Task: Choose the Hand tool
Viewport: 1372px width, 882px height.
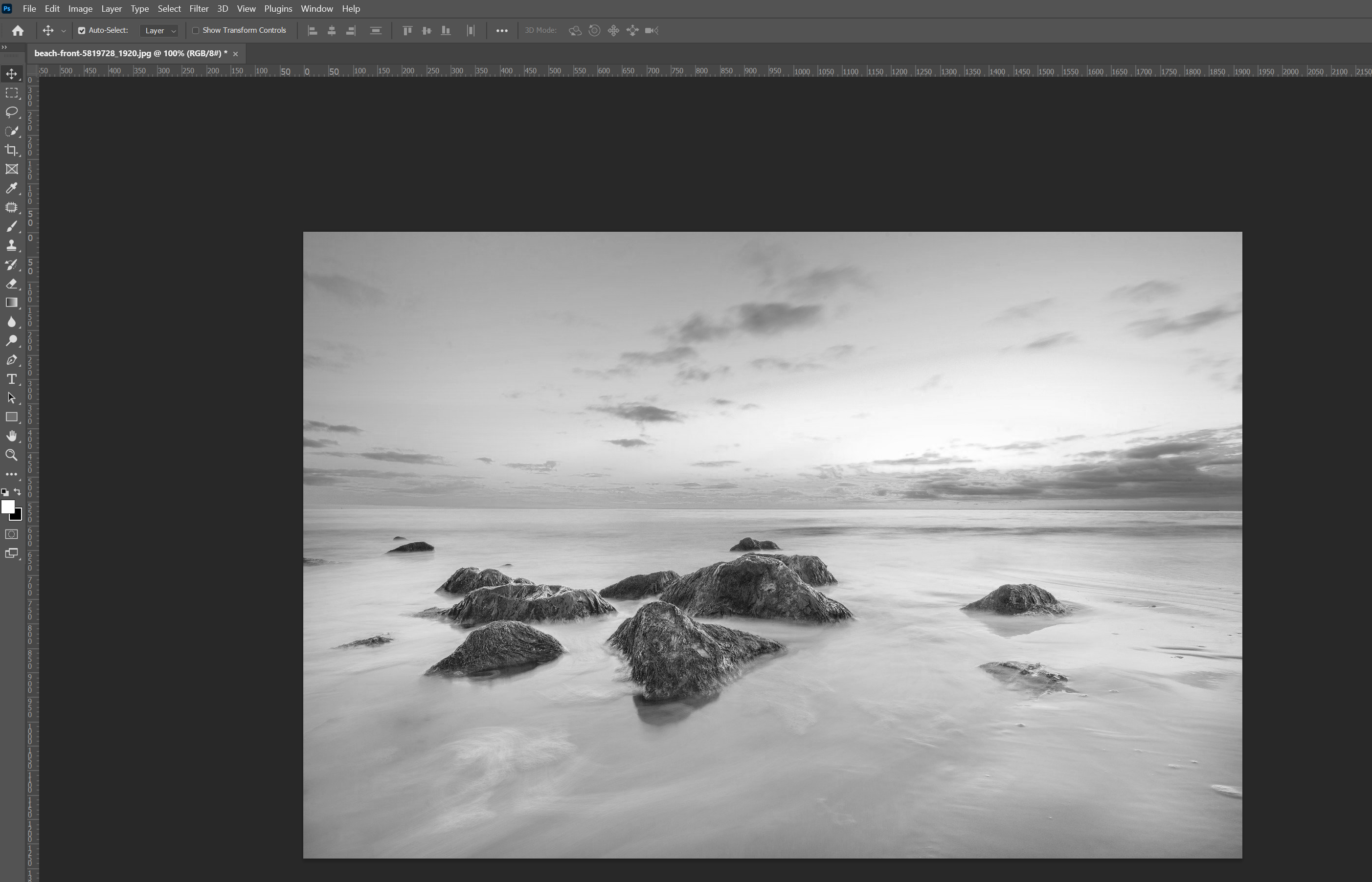Action: click(11, 437)
